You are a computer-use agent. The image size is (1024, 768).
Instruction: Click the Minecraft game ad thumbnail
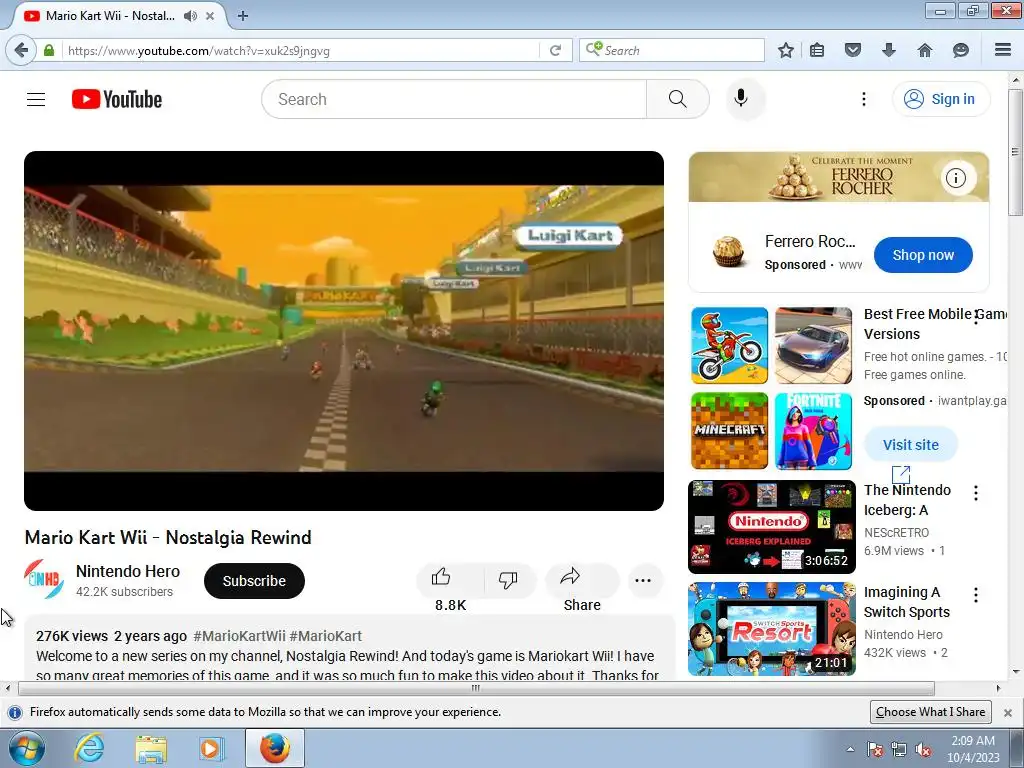(x=729, y=431)
